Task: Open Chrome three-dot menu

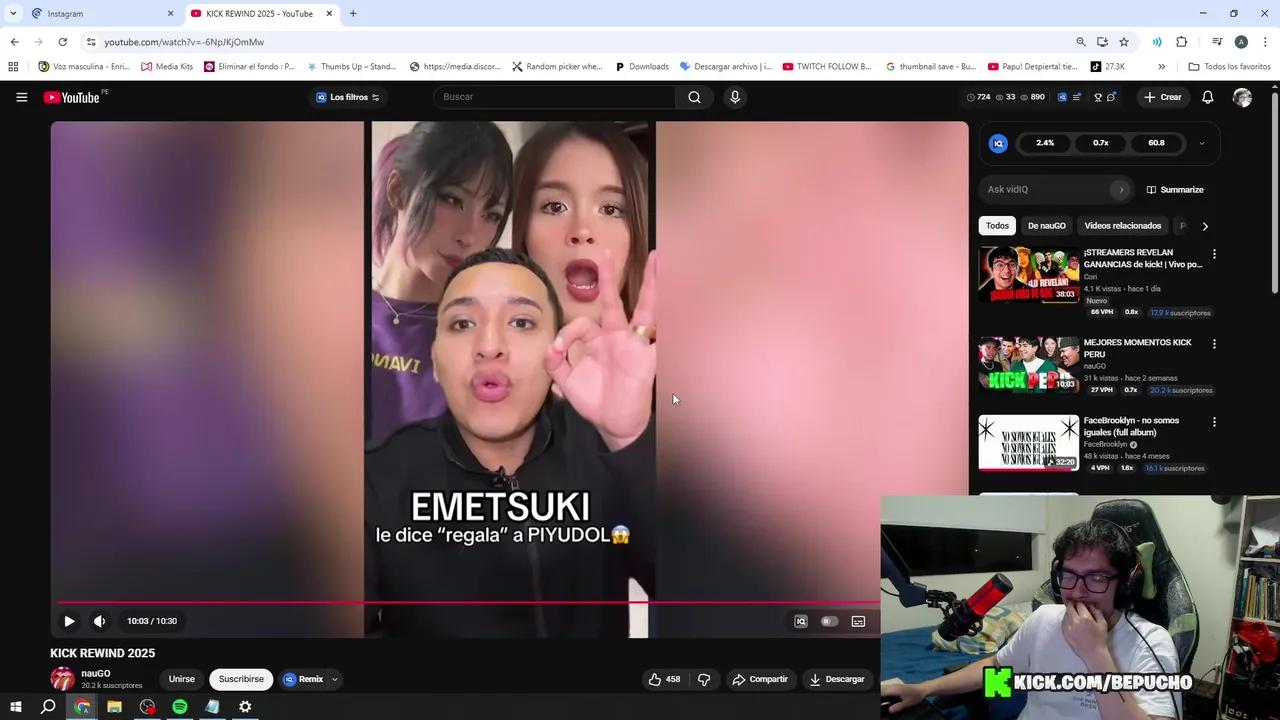Action: 1266,42
